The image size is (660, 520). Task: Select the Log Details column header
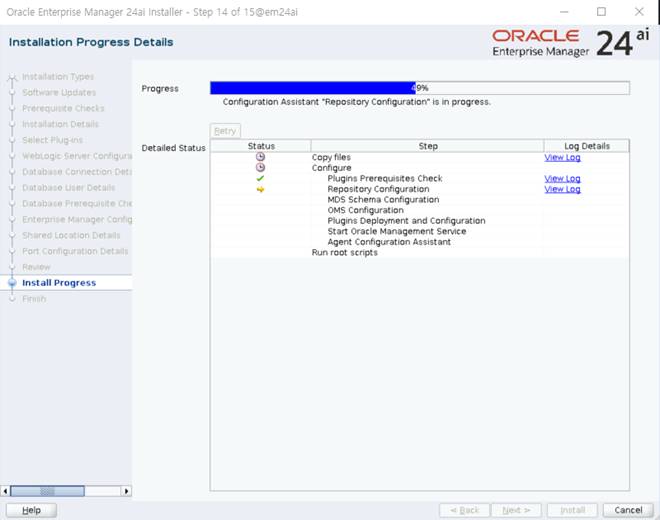(x=587, y=146)
